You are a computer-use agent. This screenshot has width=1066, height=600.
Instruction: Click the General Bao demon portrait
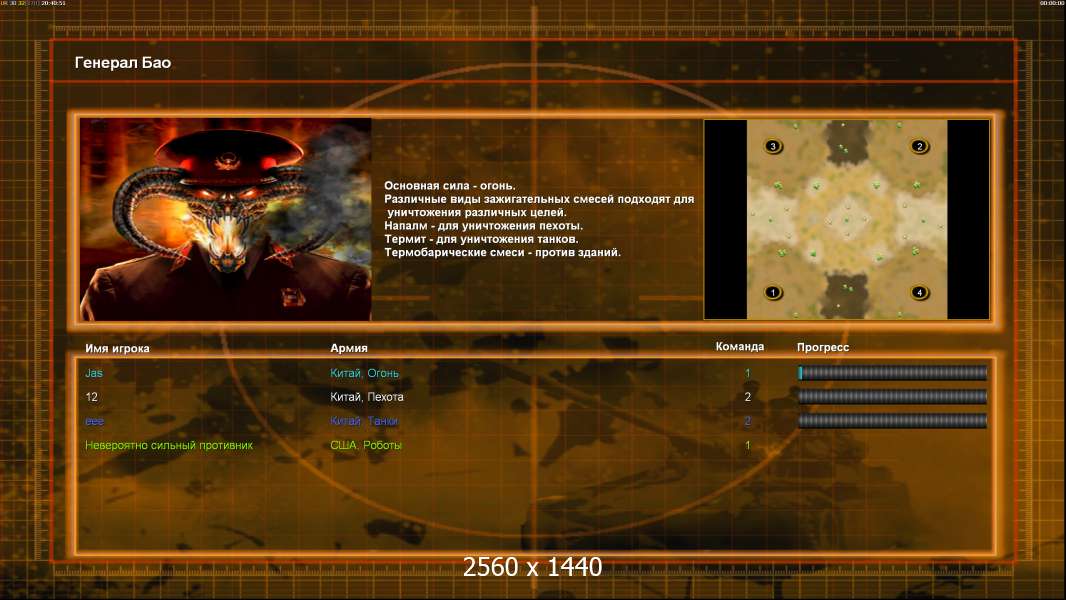[x=226, y=219]
